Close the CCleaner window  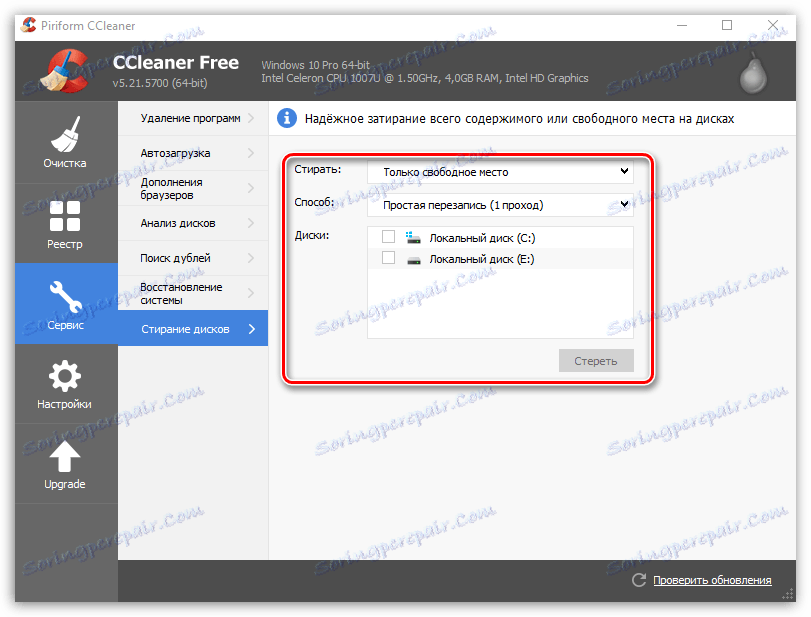773,25
